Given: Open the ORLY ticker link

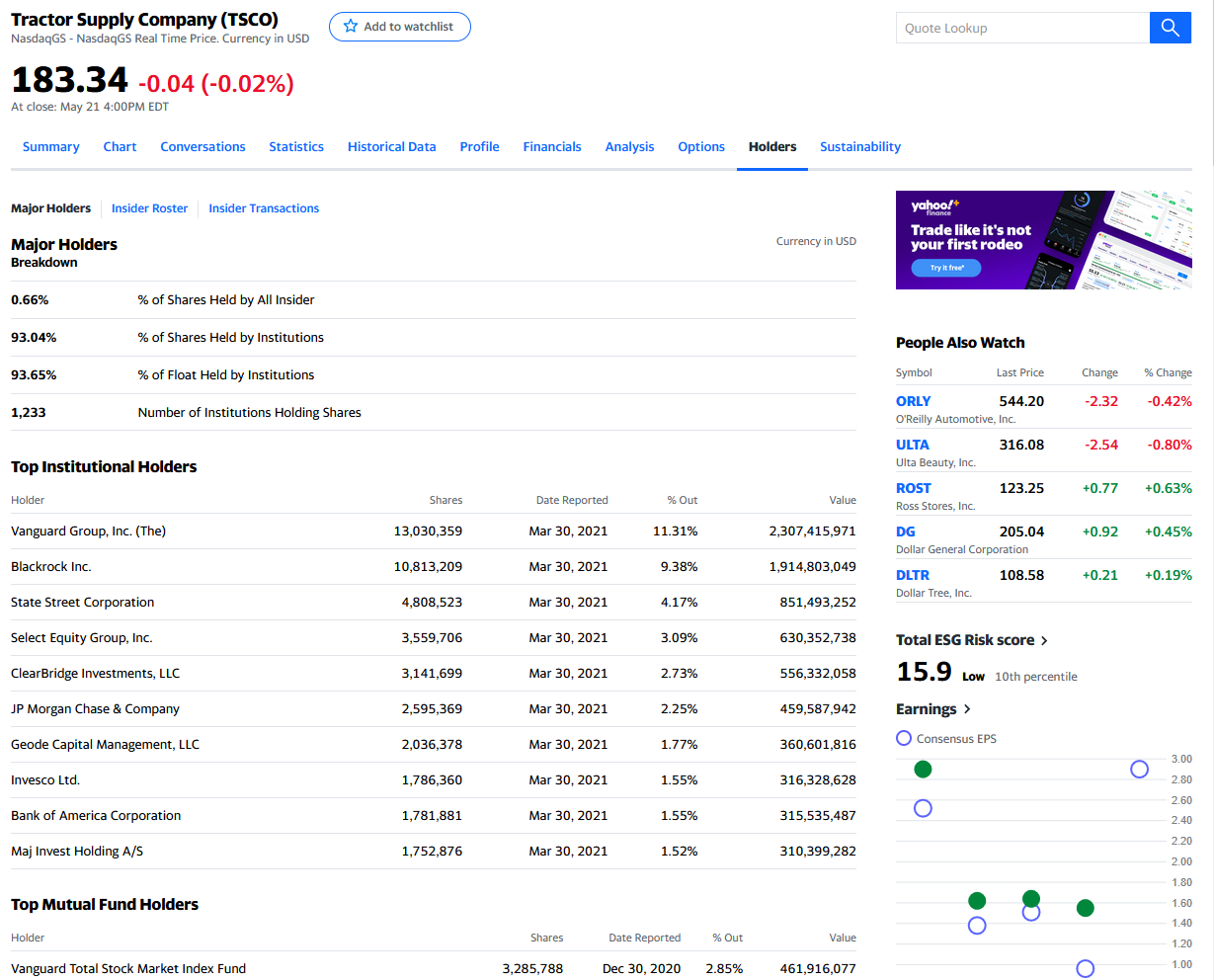Looking at the screenshot, I should pyautogui.click(x=914, y=401).
